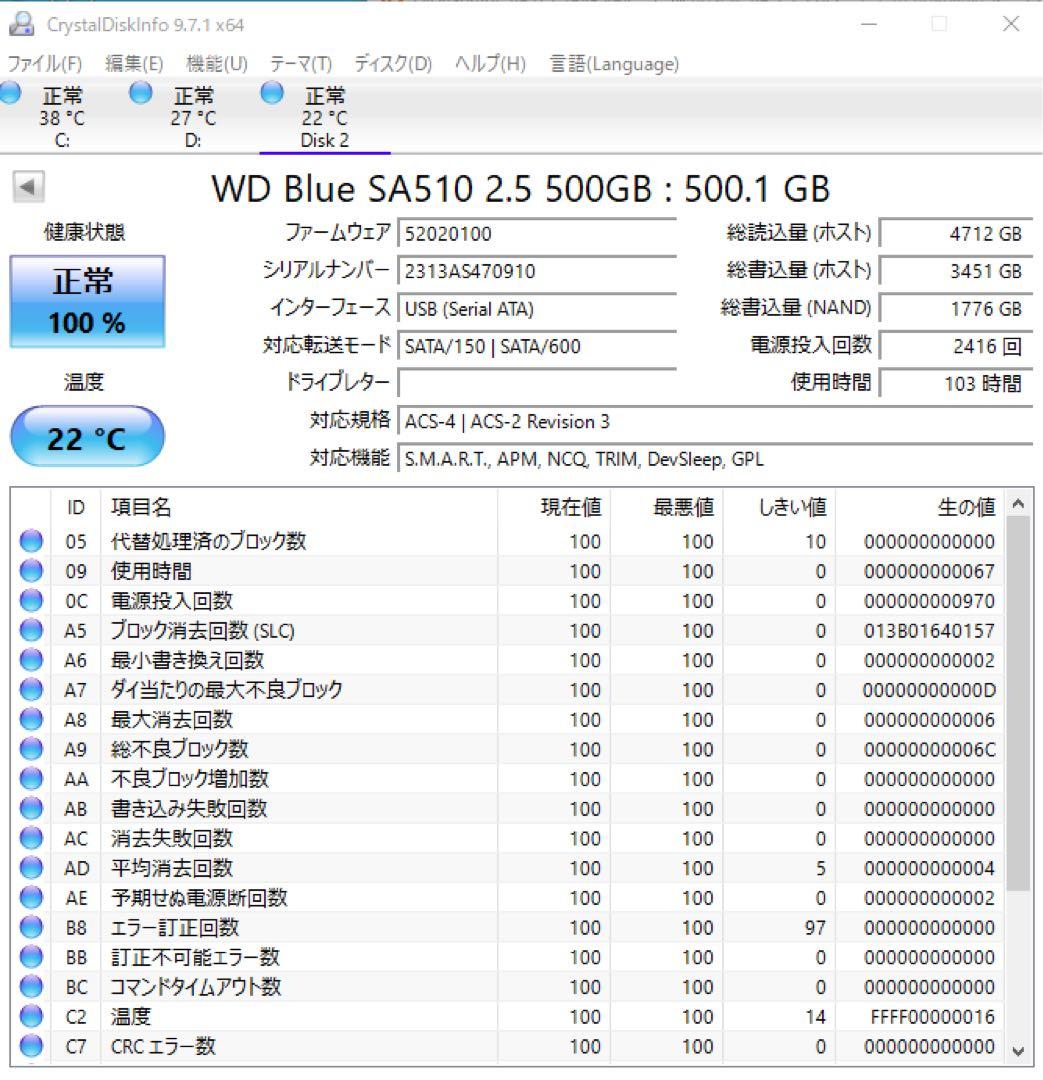Viewport: 1043px width, 1080px height.
Task: Click the しきい値 column header
Action: [x=778, y=508]
